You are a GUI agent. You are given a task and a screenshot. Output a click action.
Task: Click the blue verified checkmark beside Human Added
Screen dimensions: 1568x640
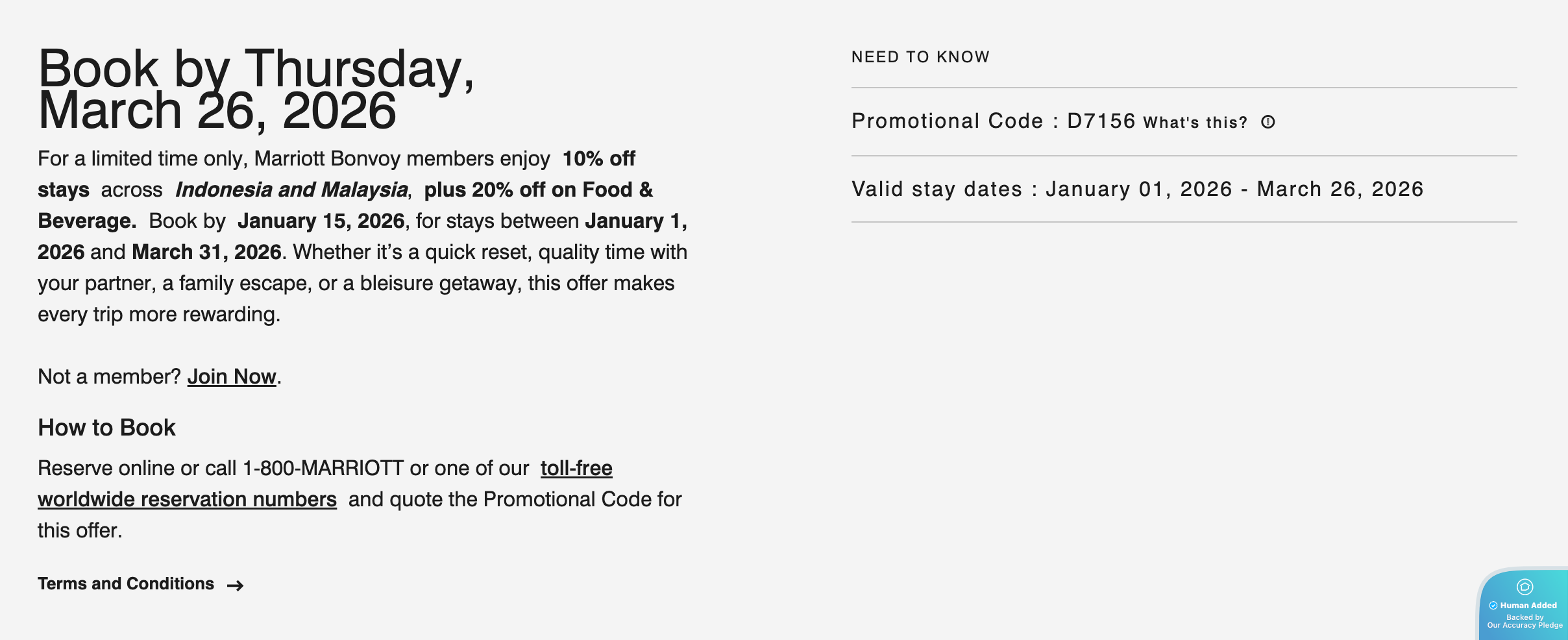[x=1493, y=606]
